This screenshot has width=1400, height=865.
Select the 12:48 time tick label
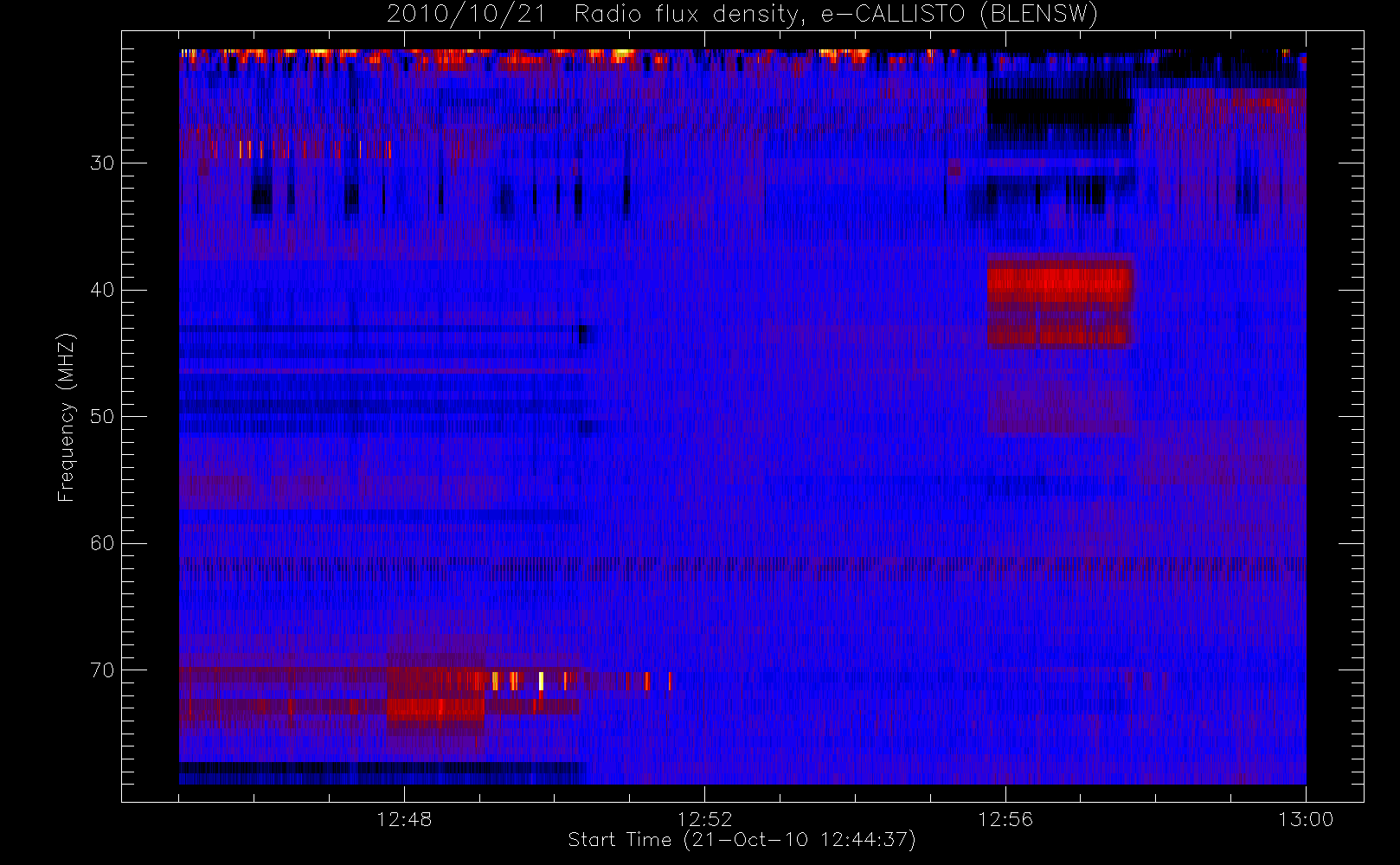(404, 819)
